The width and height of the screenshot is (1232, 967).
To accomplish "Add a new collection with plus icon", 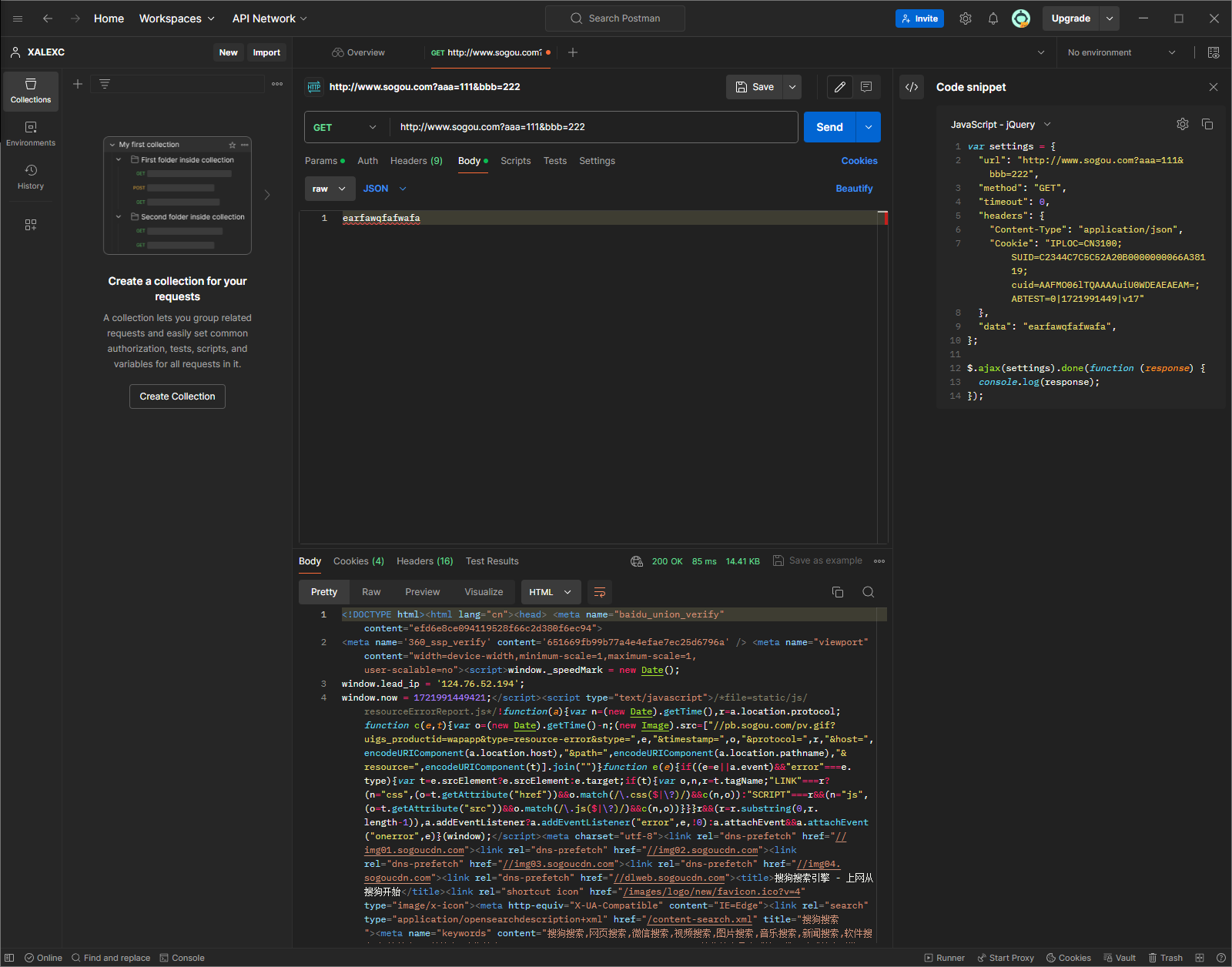I will pyautogui.click(x=78, y=84).
